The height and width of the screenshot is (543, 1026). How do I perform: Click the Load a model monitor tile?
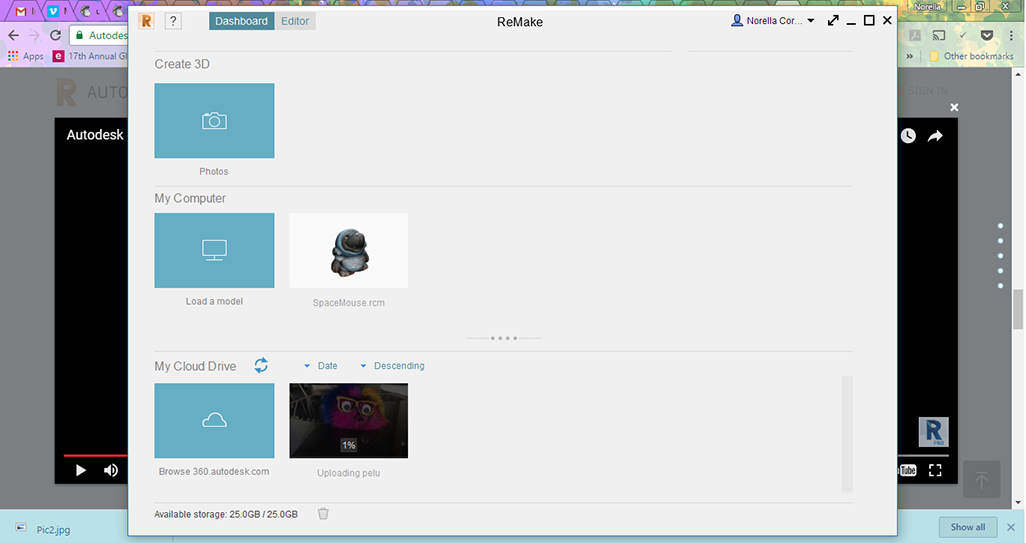(214, 250)
